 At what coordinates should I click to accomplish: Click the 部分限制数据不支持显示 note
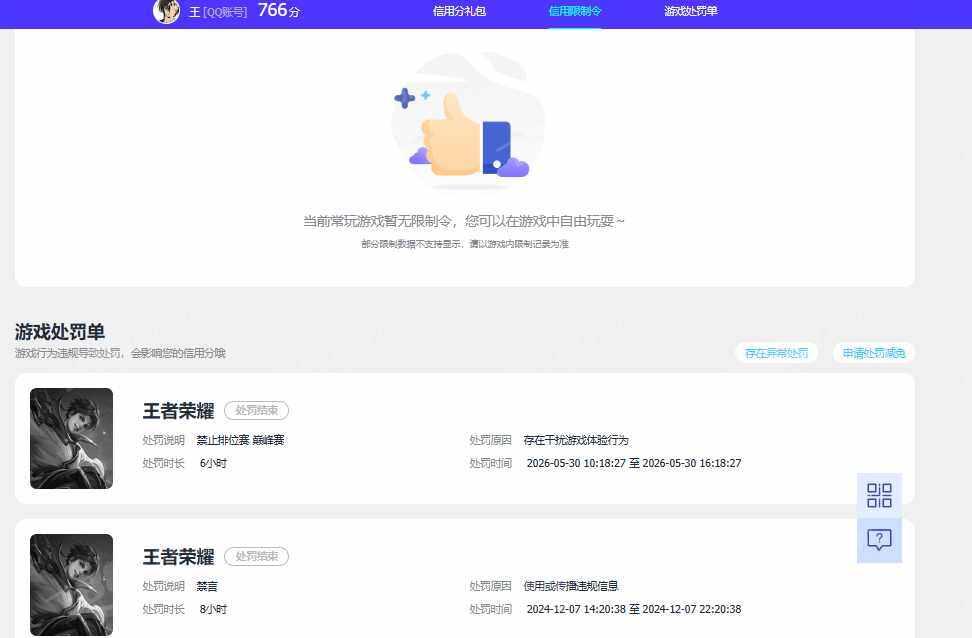coord(465,244)
